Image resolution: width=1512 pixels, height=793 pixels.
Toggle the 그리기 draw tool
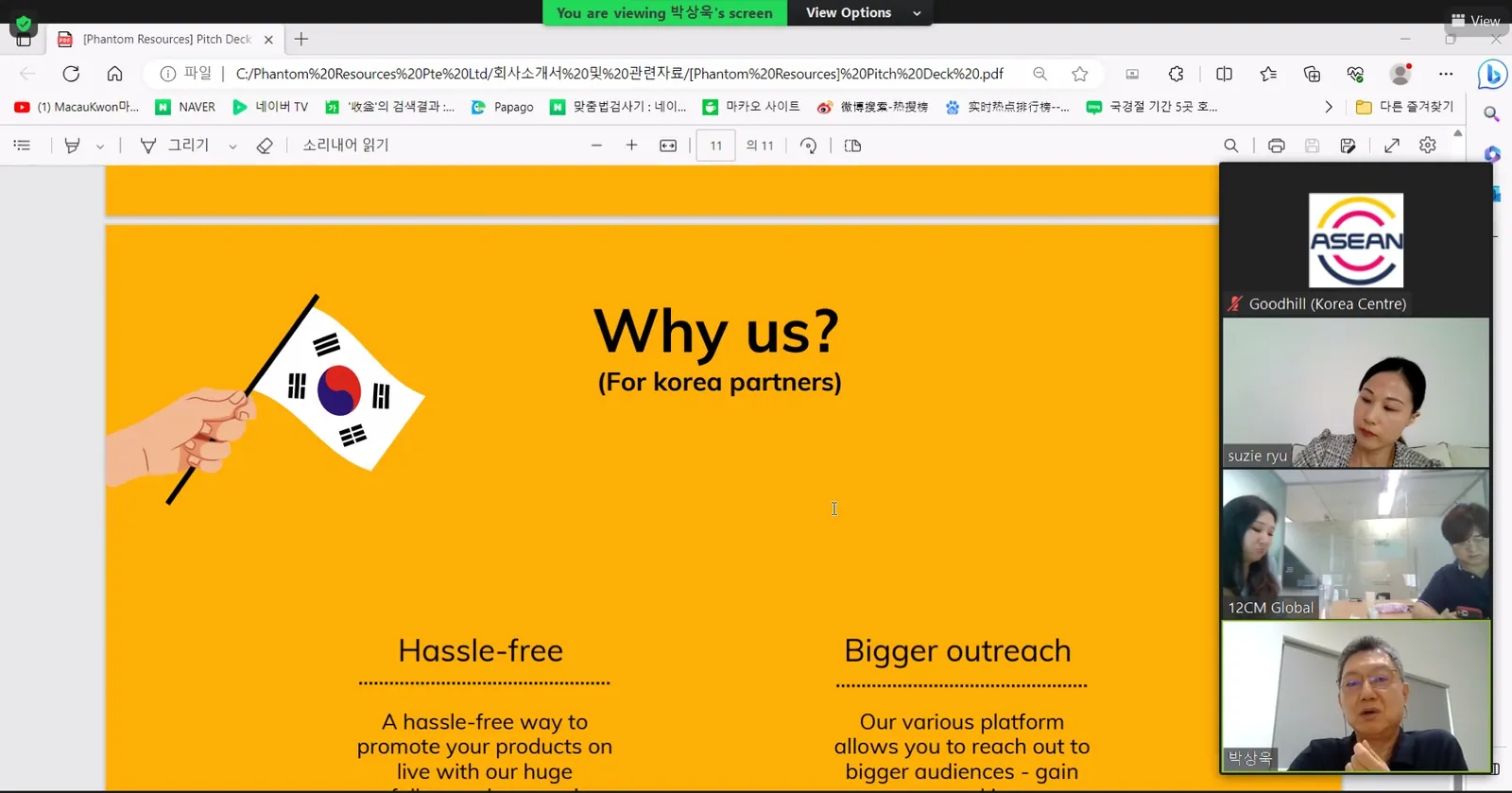pos(175,146)
